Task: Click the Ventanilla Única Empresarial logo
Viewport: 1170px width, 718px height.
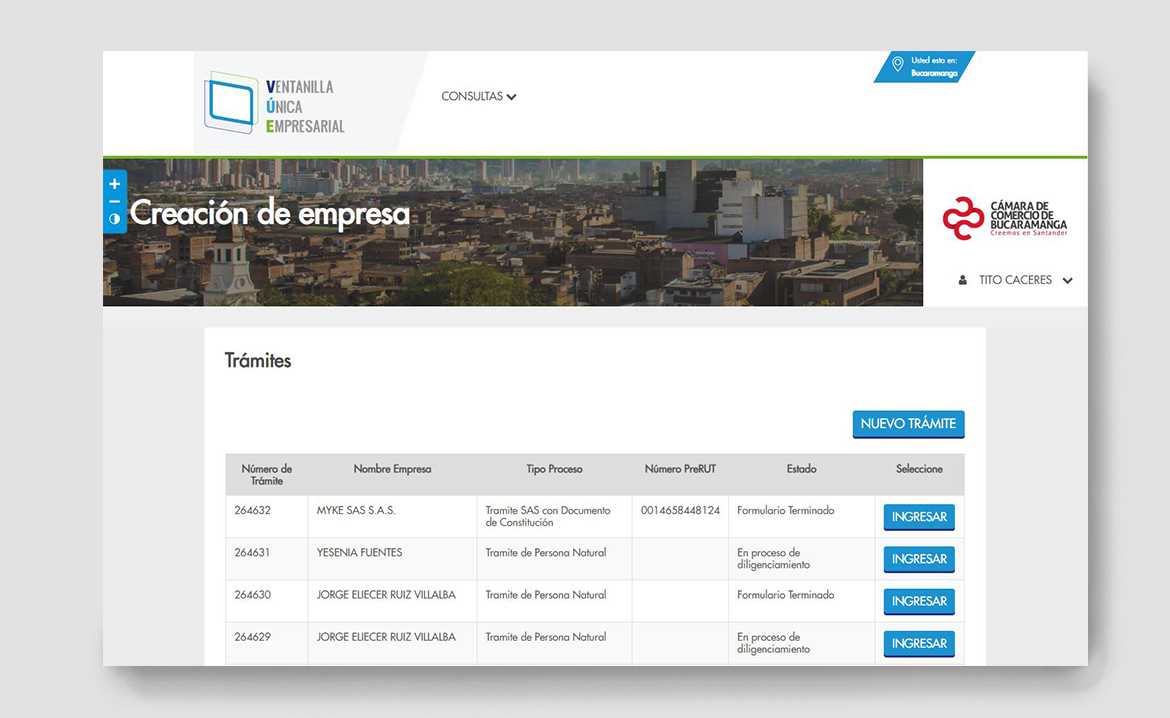Action: click(275, 104)
